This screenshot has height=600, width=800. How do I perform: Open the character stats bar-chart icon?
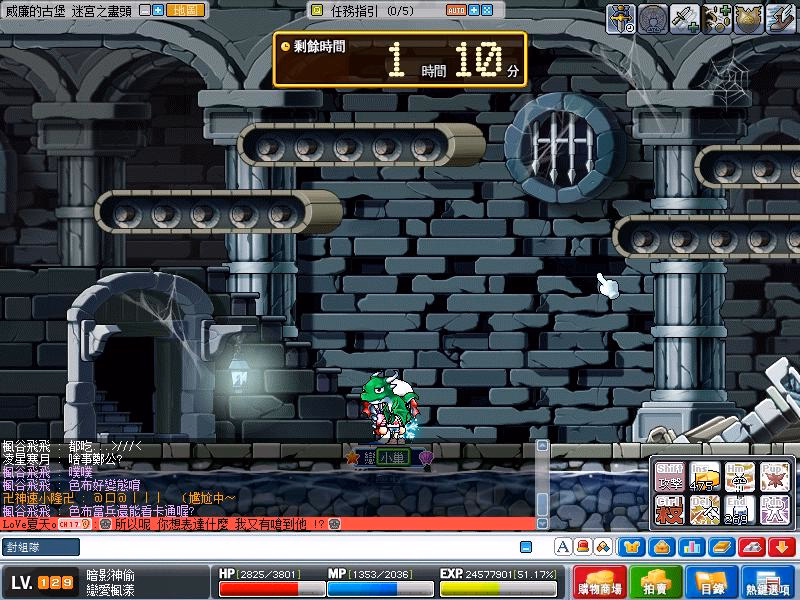[690, 547]
